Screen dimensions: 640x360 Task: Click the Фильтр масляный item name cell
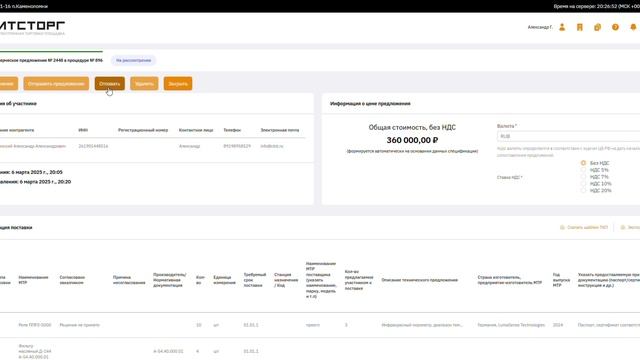click(35, 351)
